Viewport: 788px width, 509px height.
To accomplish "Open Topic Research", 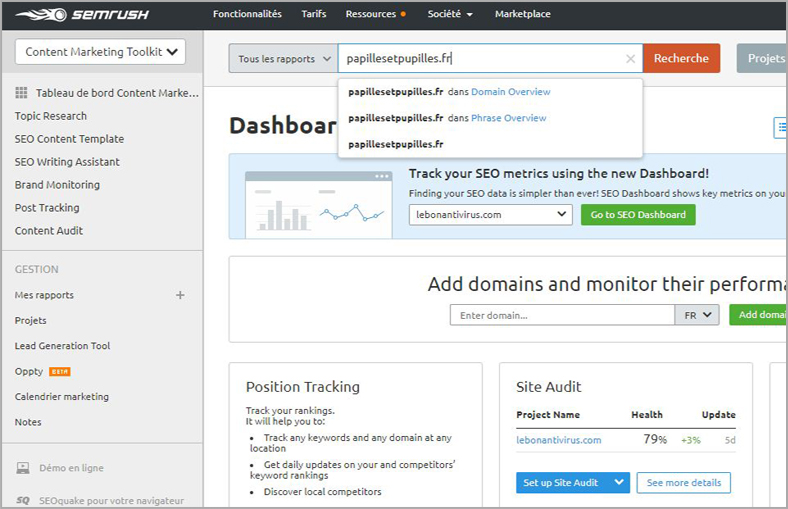I will (51, 116).
